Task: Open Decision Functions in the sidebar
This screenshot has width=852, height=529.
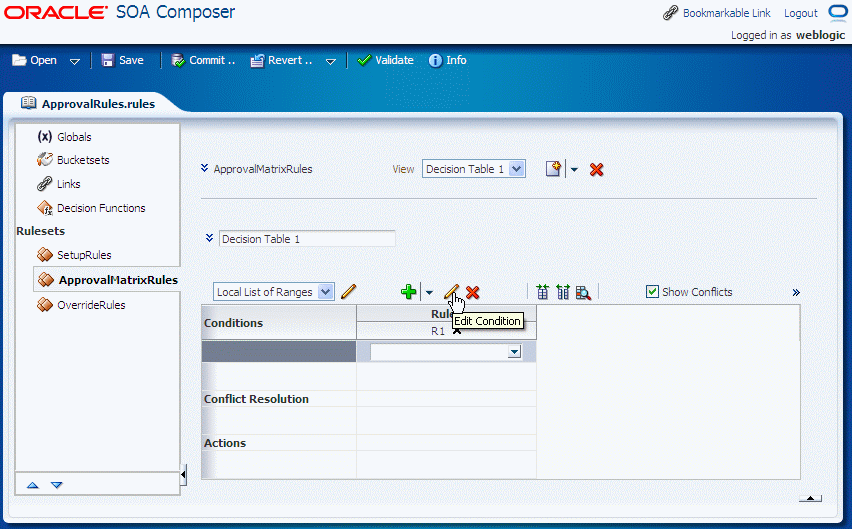Action: pos(101,208)
